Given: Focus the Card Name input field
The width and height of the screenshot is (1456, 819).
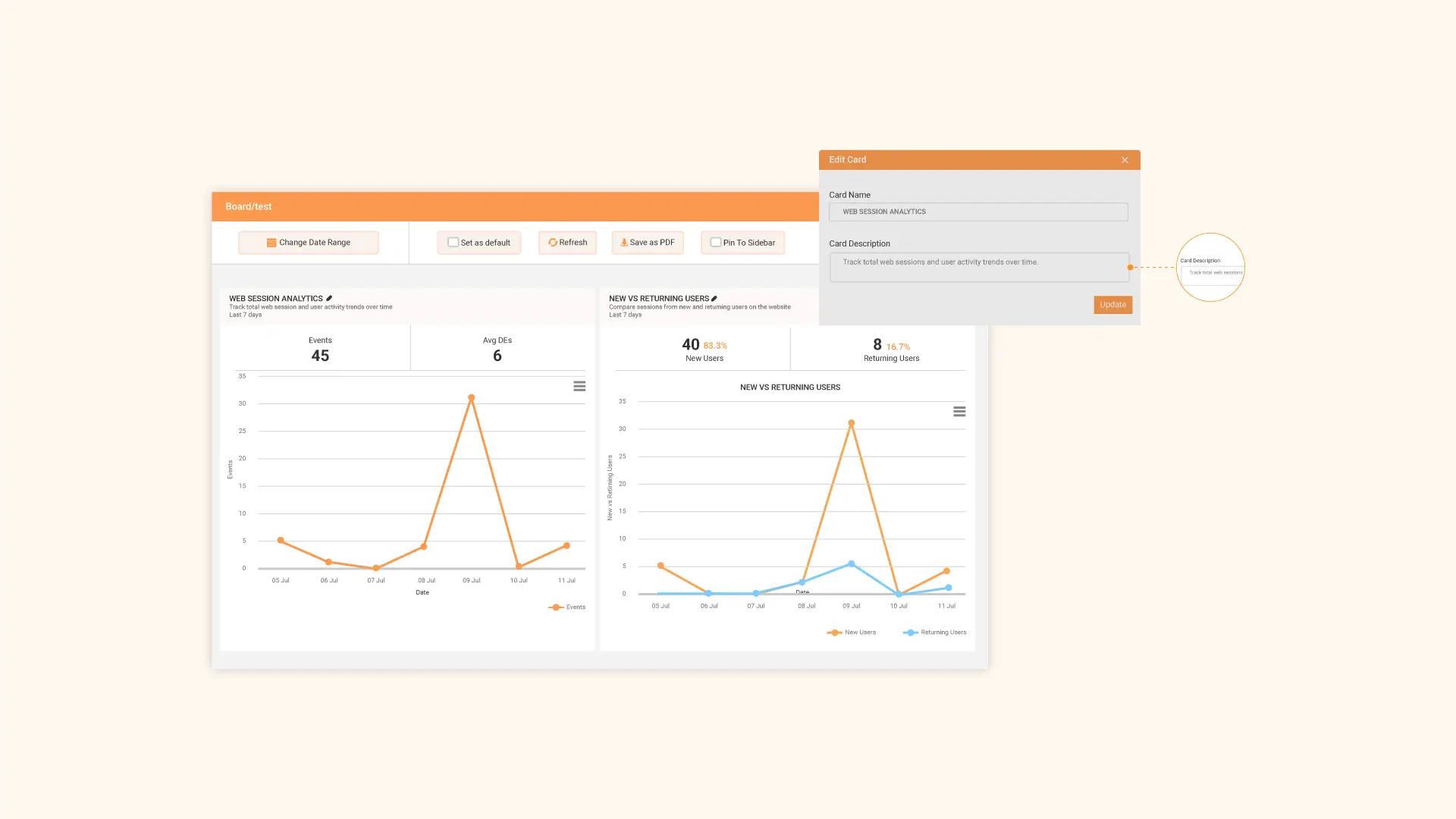Looking at the screenshot, I should click(978, 212).
